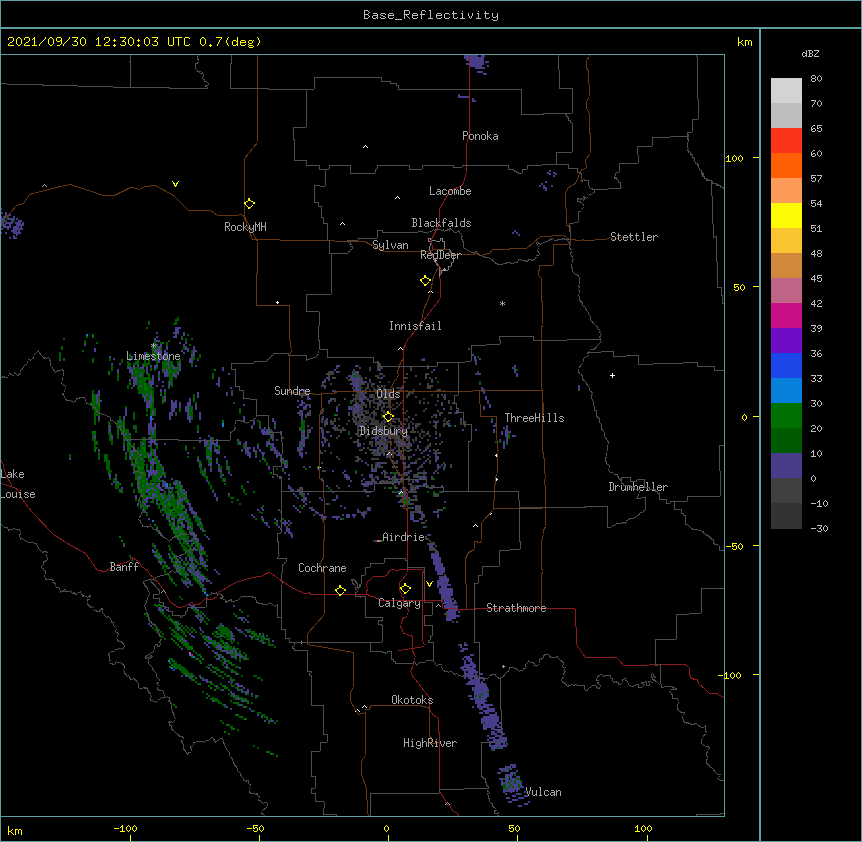Viewport: 862px width, 842px height.
Task: Click the yellow diamond marker below RedDeer
Action: pos(425,281)
